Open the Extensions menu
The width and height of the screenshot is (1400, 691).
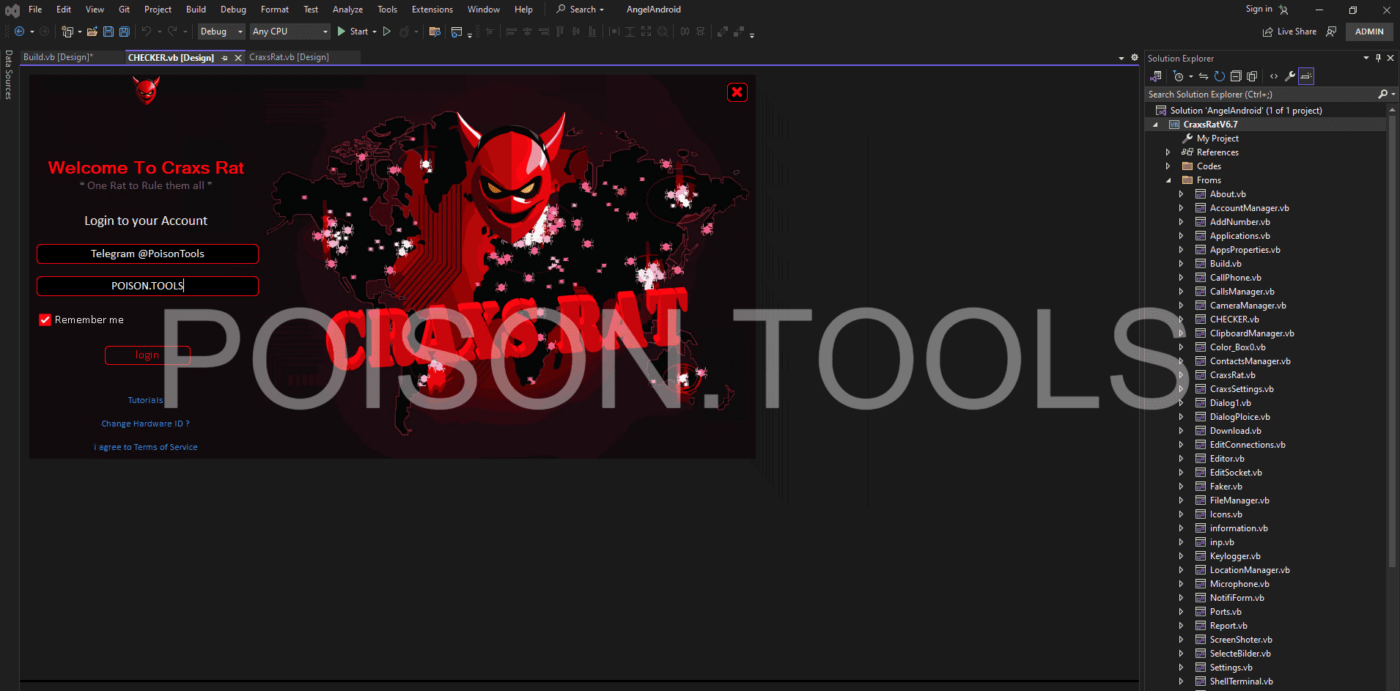pyautogui.click(x=432, y=9)
